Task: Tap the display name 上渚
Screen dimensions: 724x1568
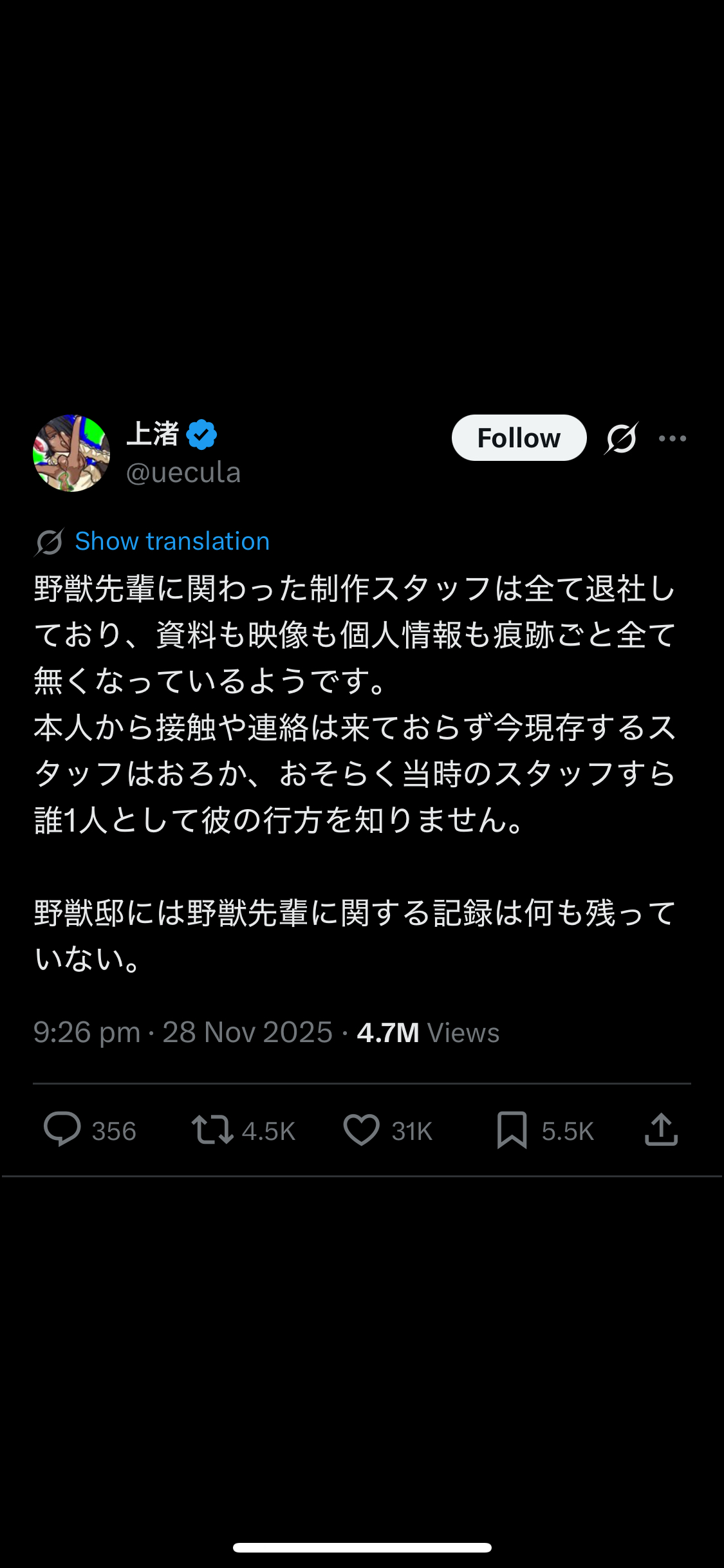Action: (153, 434)
